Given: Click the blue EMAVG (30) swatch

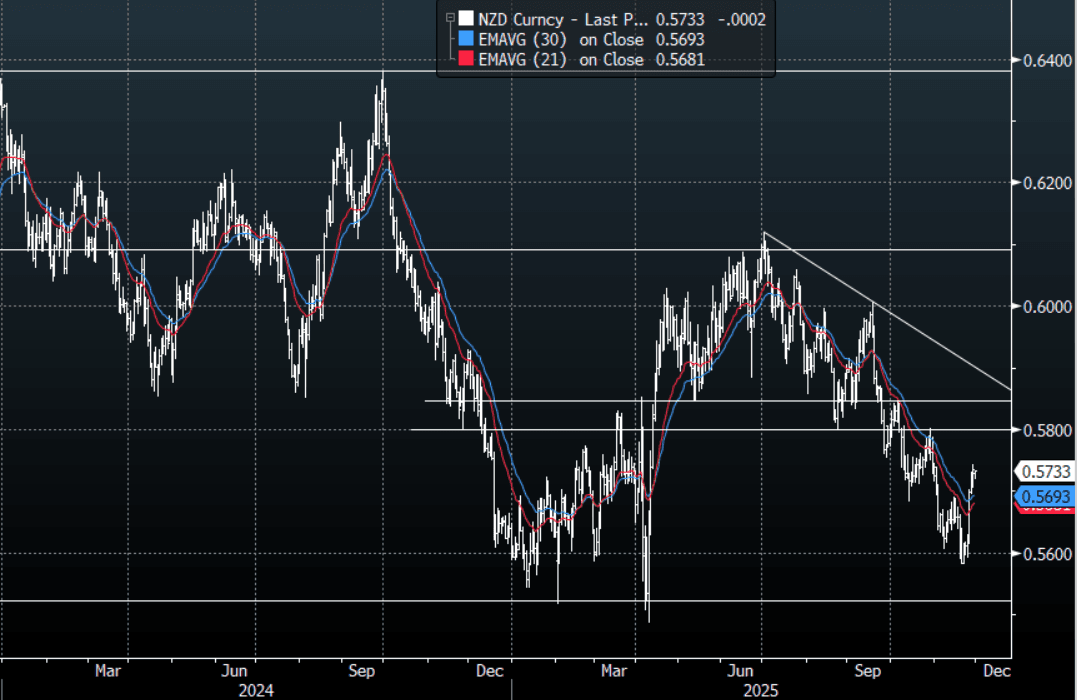Looking at the screenshot, I should [x=466, y=38].
